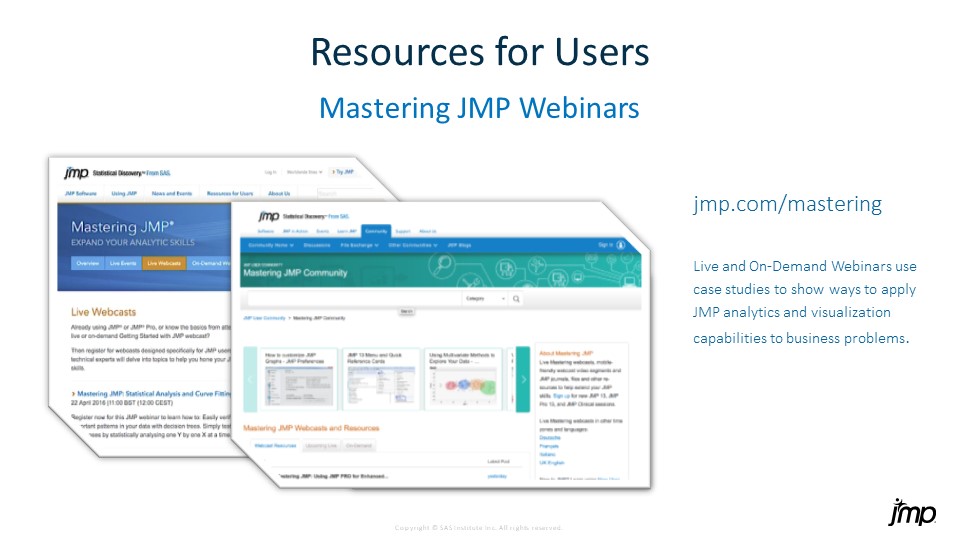Open the Worldwide Sites dropdown on the back page
Image resolution: width=960 pixels, height=540 pixels.
pos(304,172)
